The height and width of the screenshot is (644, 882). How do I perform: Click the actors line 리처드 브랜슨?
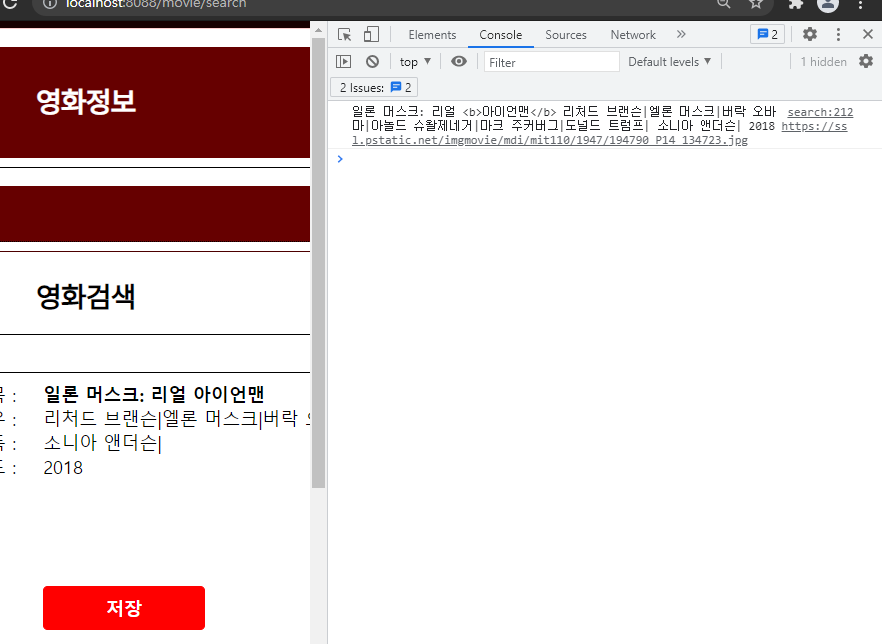click(x=177, y=418)
